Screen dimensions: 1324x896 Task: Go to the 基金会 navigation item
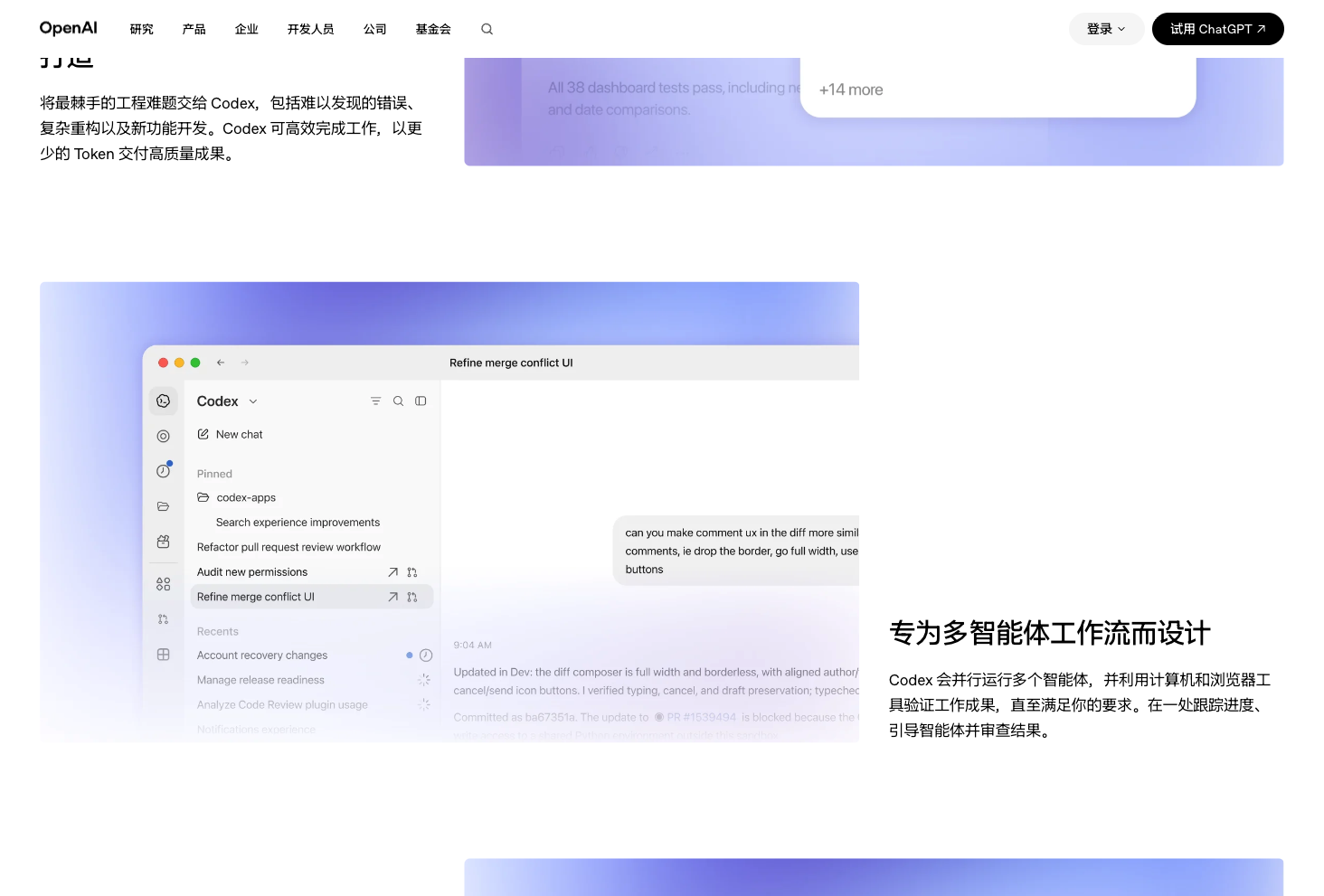(x=433, y=29)
